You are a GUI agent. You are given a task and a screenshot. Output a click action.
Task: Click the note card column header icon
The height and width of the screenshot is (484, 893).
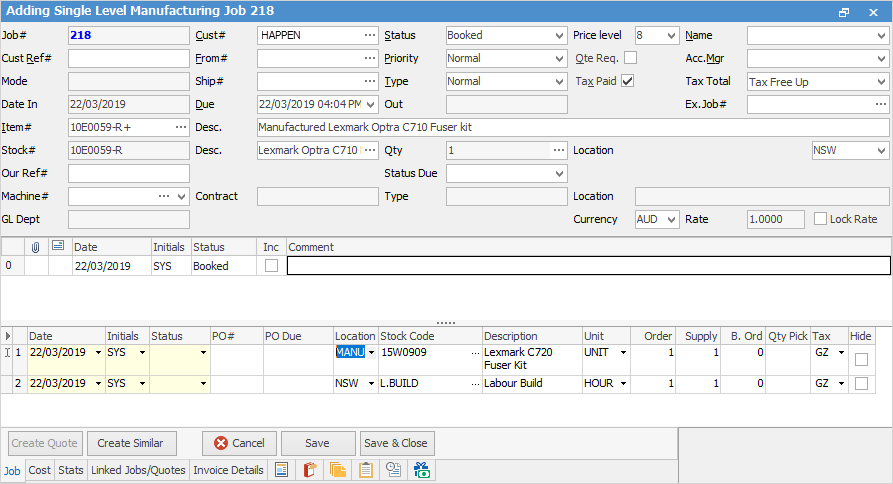(x=59, y=247)
